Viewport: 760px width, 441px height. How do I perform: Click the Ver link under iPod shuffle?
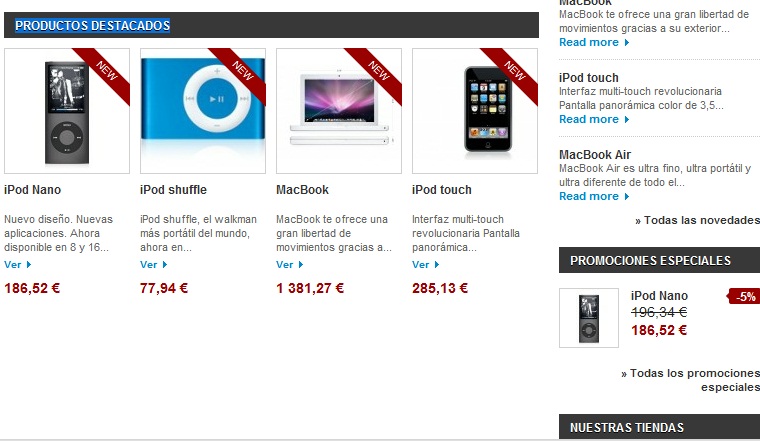click(154, 265)
